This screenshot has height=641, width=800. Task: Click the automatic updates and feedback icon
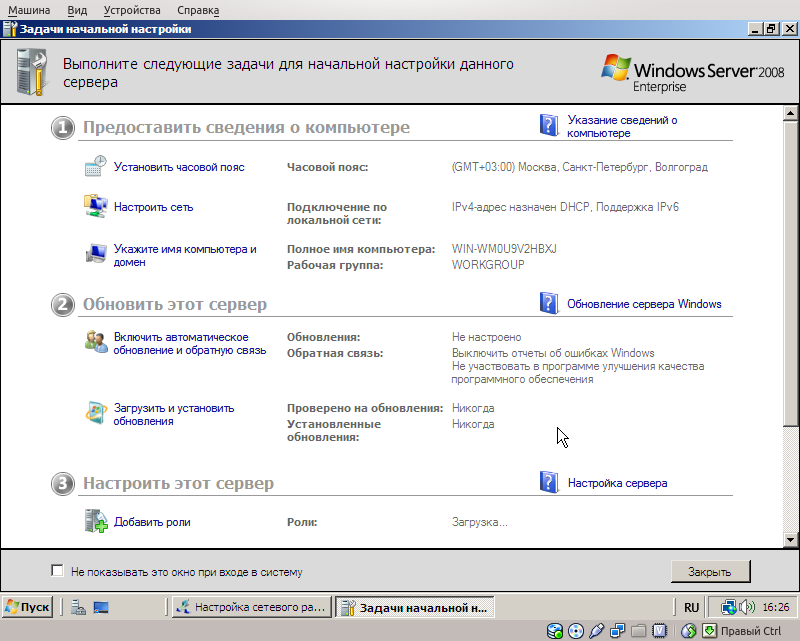tap(98, 340)
